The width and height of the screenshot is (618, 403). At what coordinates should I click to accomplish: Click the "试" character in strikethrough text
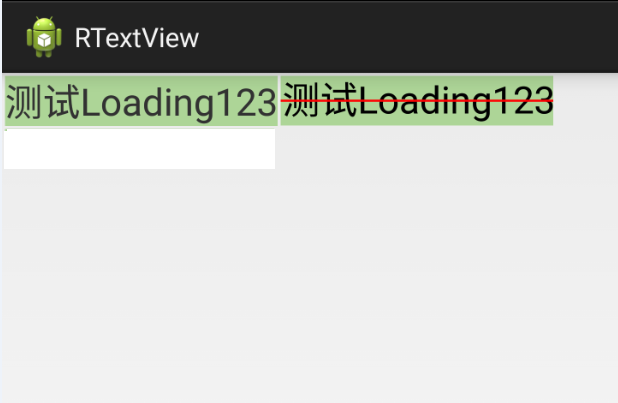(339, 100)
